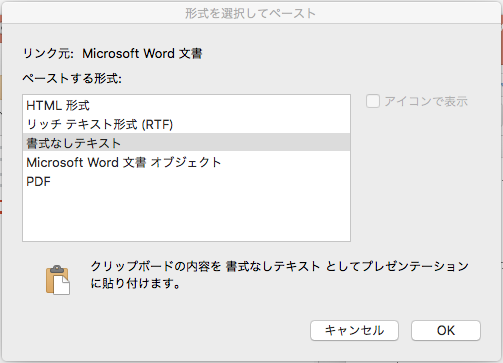Select 書式なしテキスト list row
Screen dimensions: 503x363
coord(186,143)
